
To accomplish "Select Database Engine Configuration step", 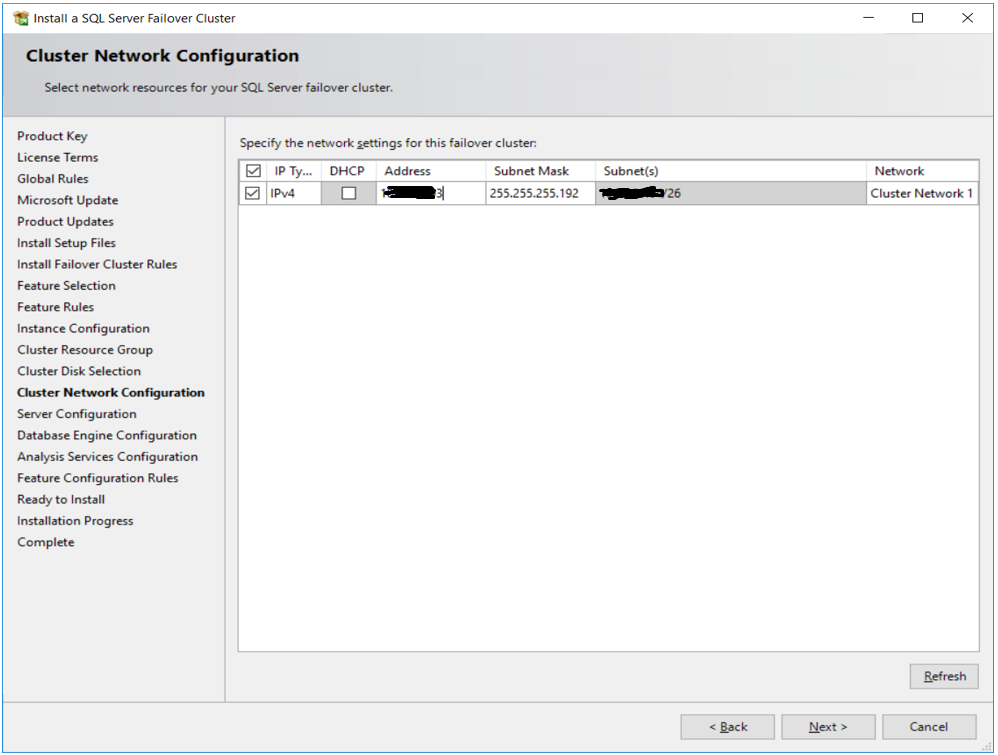I will [107, 435].
